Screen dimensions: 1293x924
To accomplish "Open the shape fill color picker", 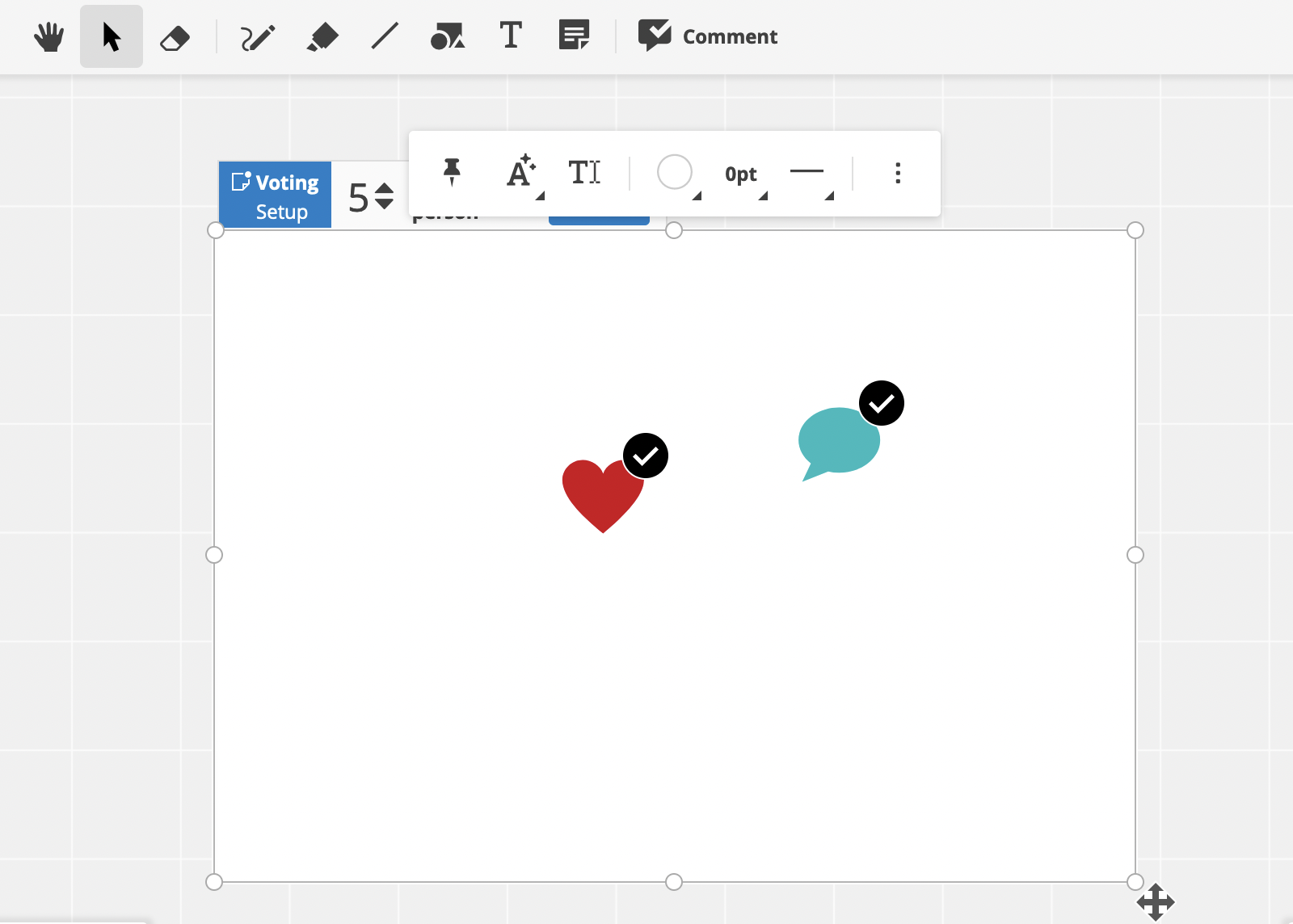I will click(x=676, y=173).
